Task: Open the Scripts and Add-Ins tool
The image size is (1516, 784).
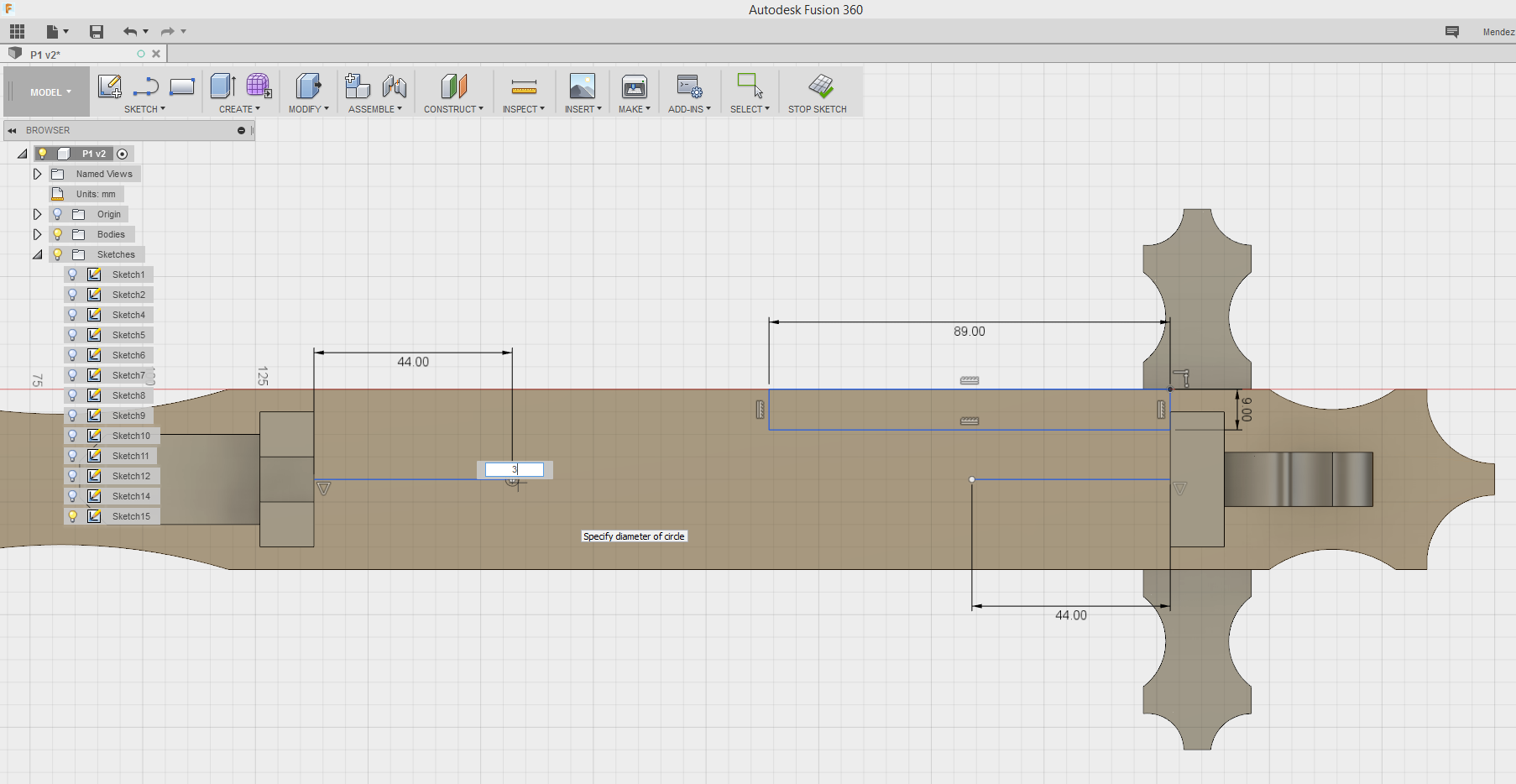Action: pyautogui.click(x=689, y=86)
